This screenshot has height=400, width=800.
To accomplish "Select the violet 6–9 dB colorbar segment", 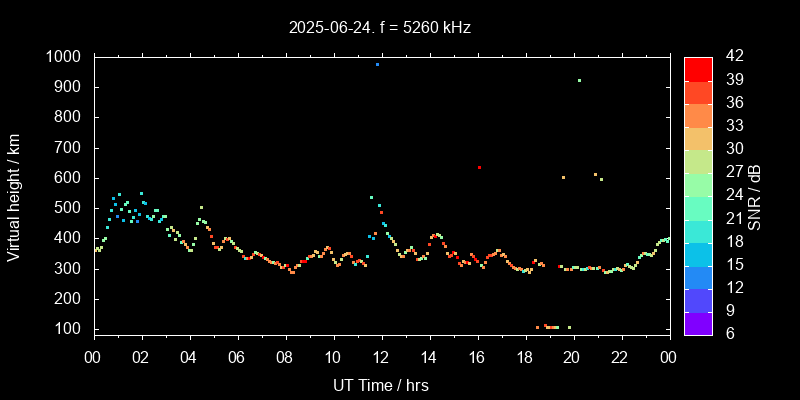I will click(698, 323).
